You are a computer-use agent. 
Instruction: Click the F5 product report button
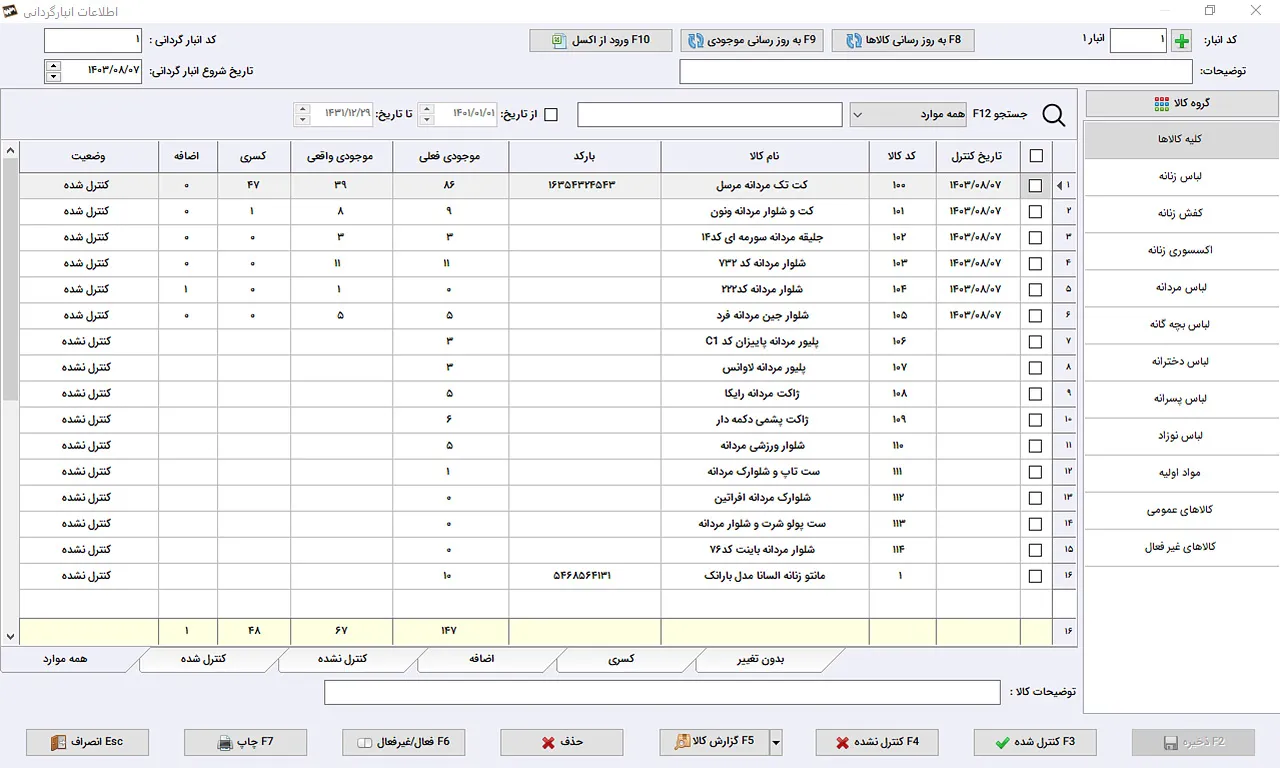(x=714, y=742)
